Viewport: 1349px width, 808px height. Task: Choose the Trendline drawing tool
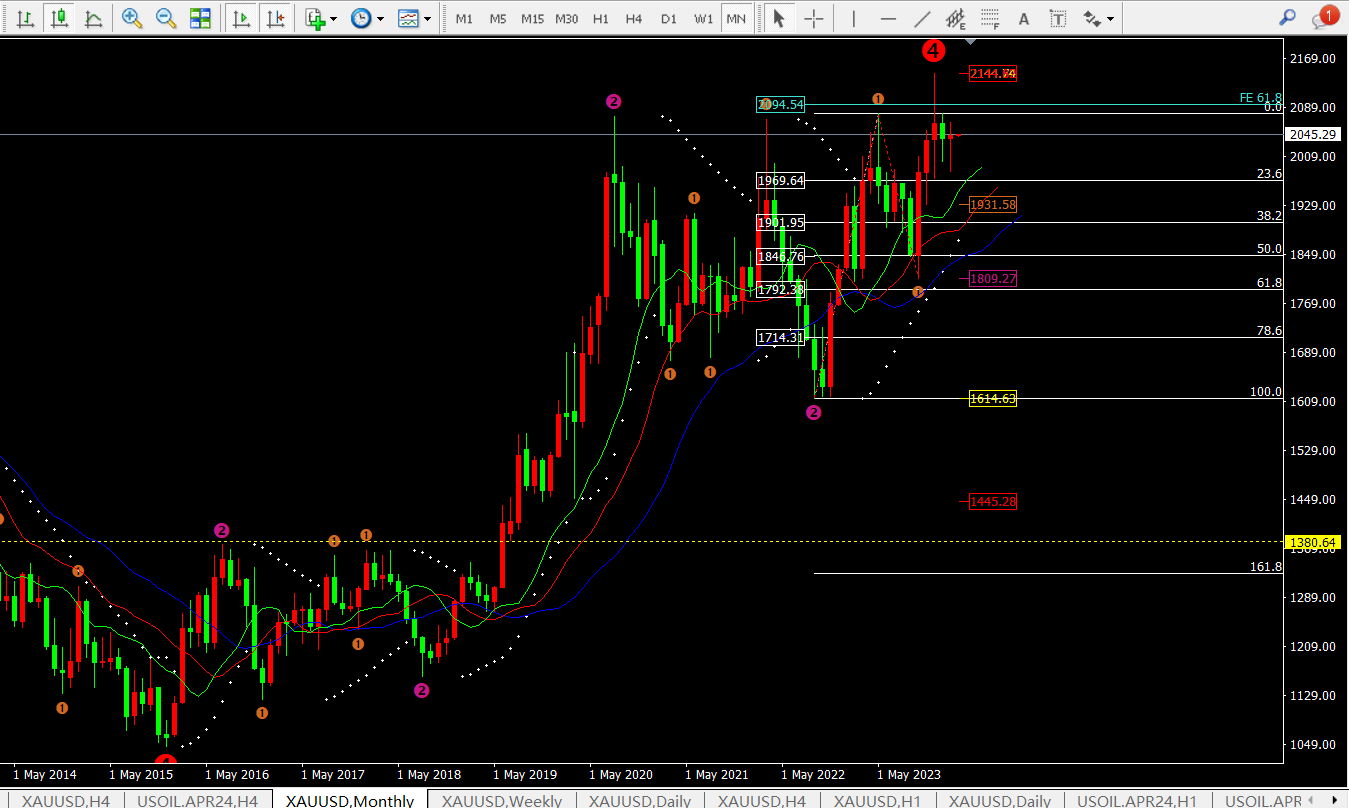coord(922,18)
